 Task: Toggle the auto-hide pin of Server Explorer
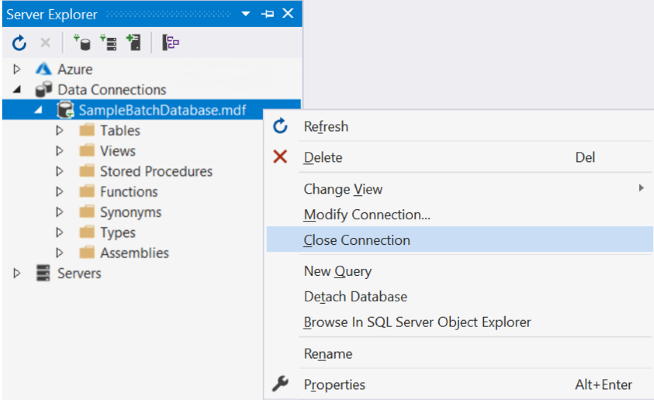(267, 14)
